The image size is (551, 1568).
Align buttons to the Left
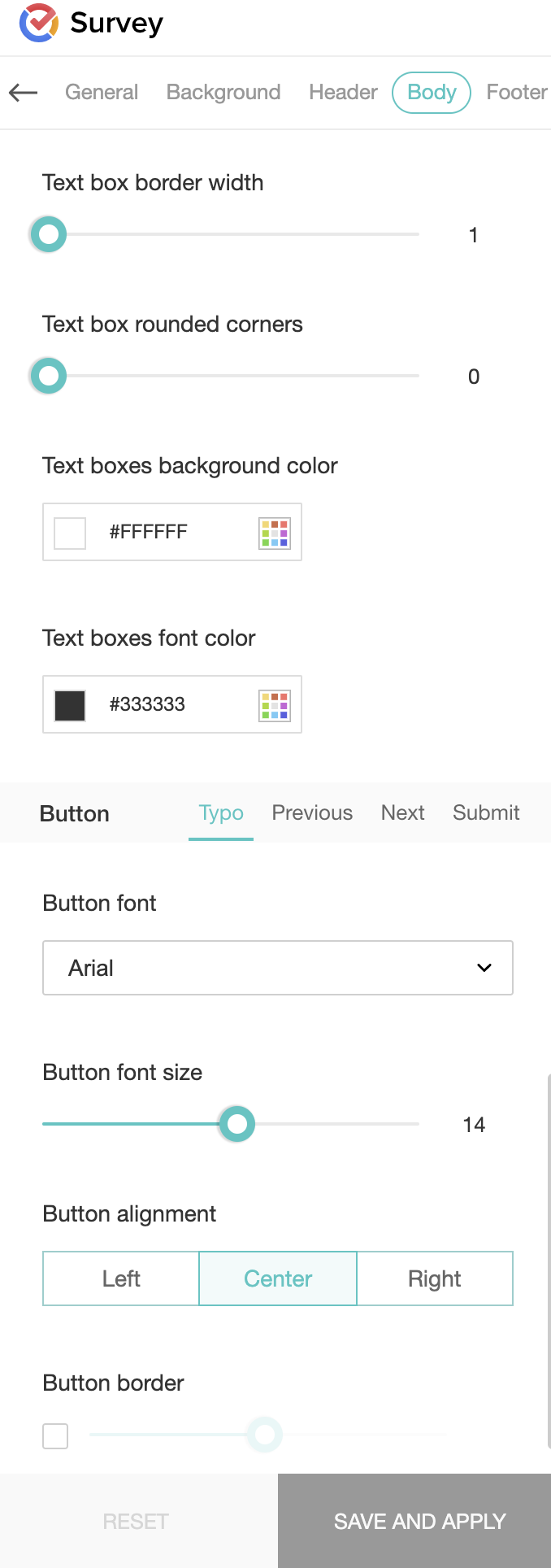[x=121, y=1278]
